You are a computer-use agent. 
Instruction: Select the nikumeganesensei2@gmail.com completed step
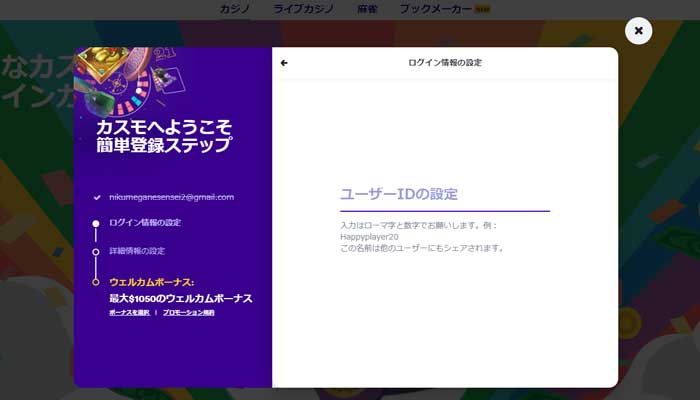tap(171, 197)
